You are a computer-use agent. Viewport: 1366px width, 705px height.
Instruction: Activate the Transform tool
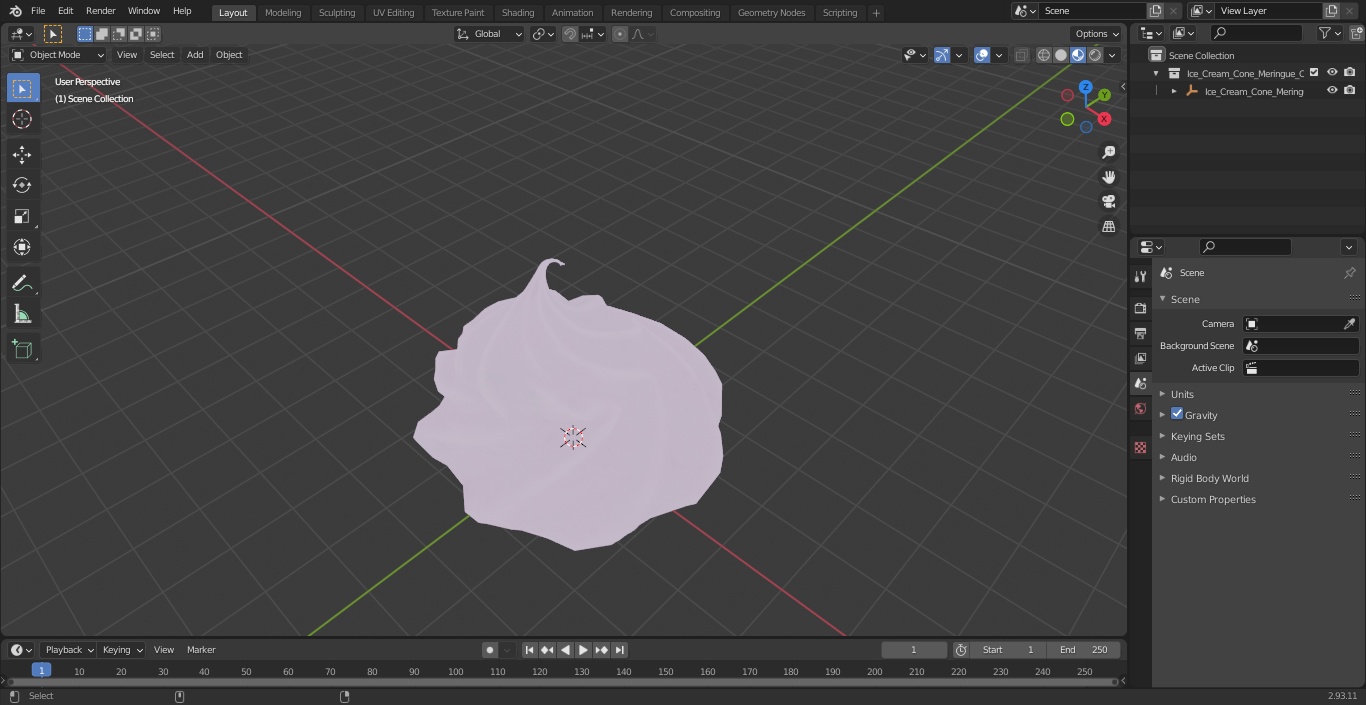[22, 247]
